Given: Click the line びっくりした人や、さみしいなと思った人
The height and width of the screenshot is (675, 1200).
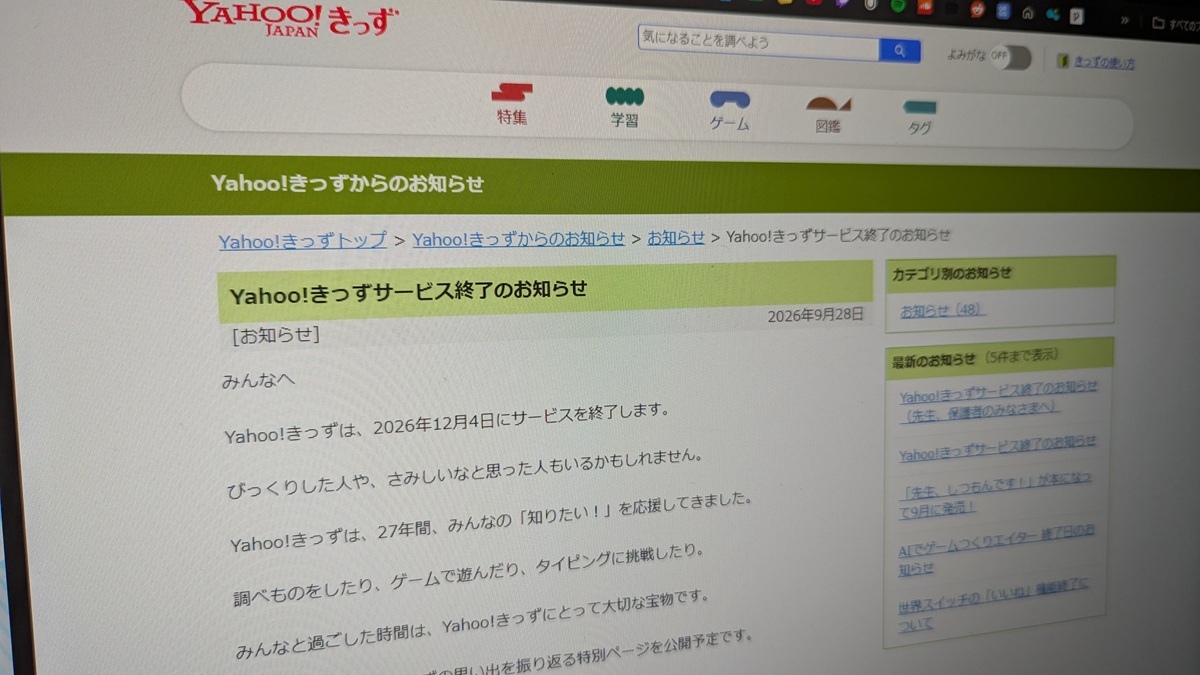Looking at the screenshot, I should click(x=466, y=471).
